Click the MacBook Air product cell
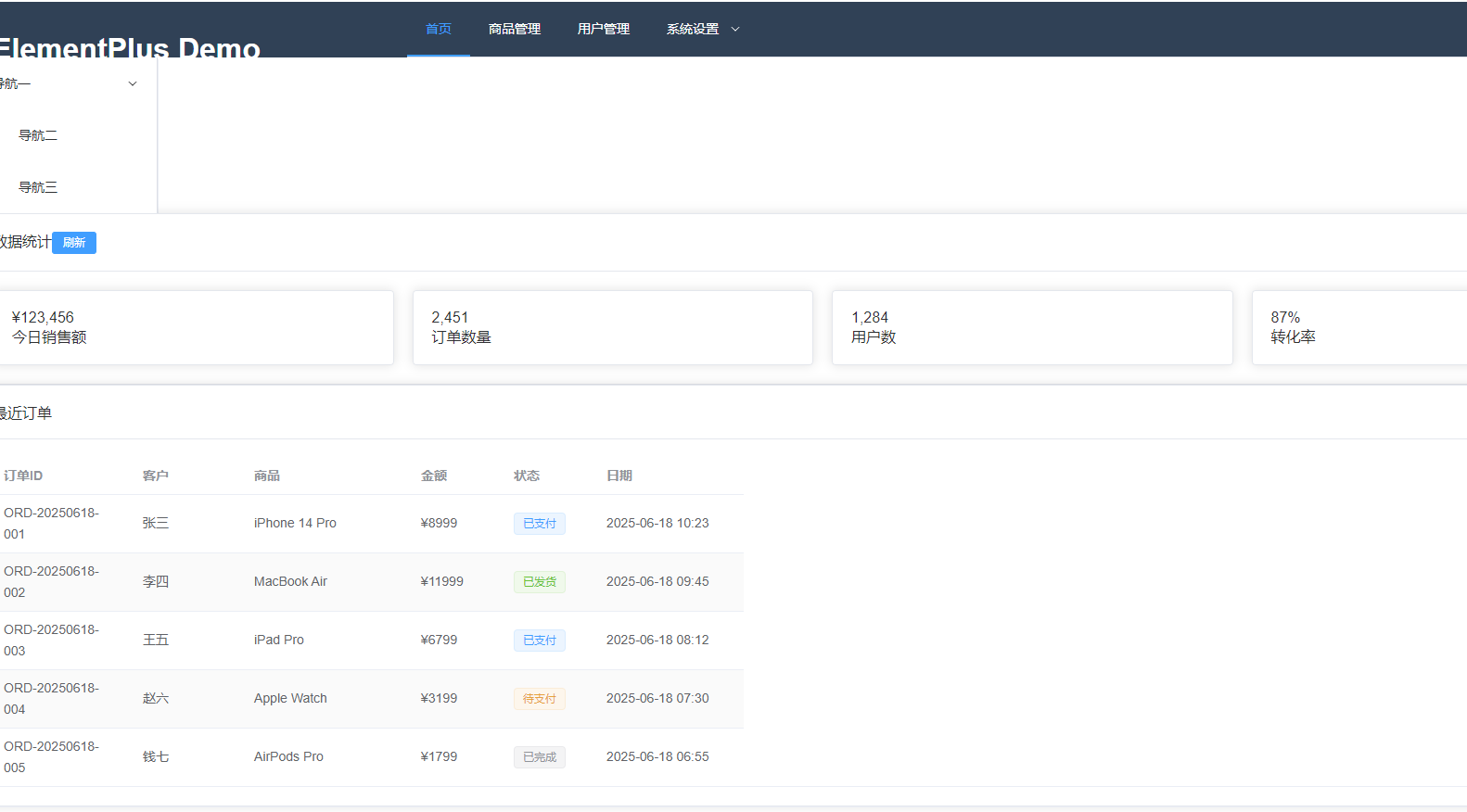Viewport: 1467px width, 812px height. click(290, 581)
